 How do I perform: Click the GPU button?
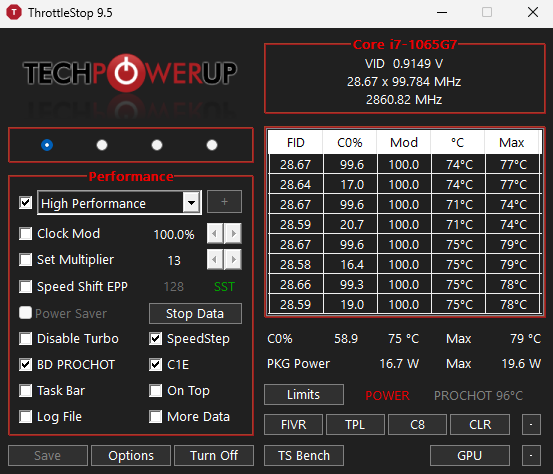tap(470, 456)
